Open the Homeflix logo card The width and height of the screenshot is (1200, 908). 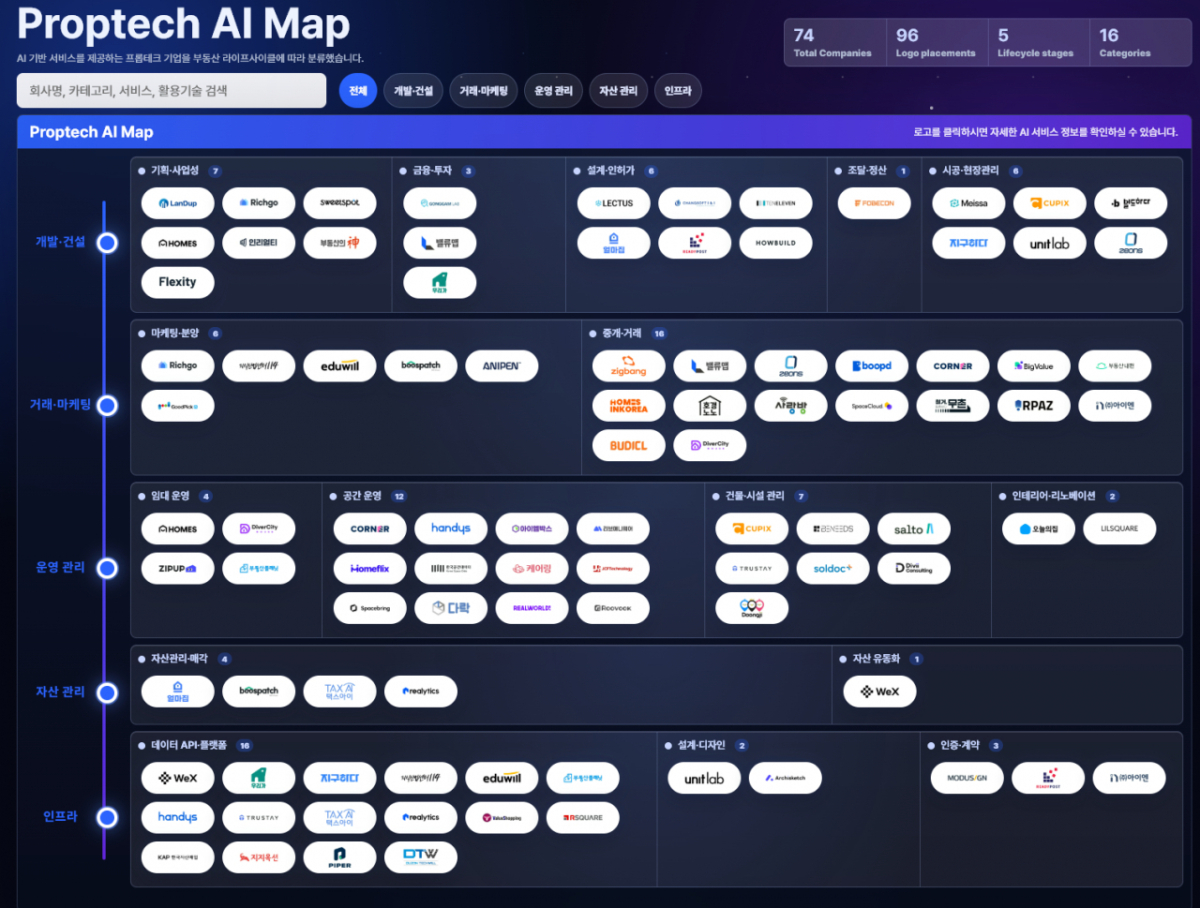[x=370, y=569]
